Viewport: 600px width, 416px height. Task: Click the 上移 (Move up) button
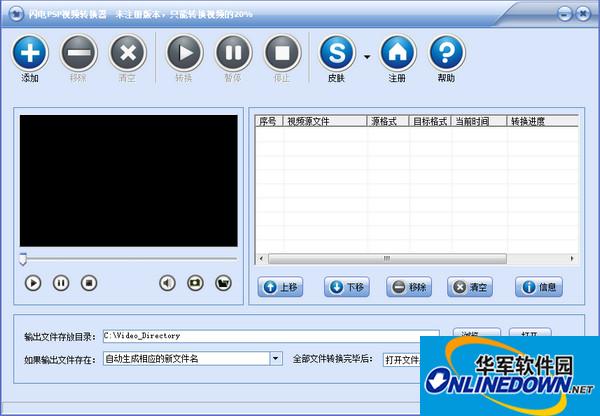tap(280, 287)
